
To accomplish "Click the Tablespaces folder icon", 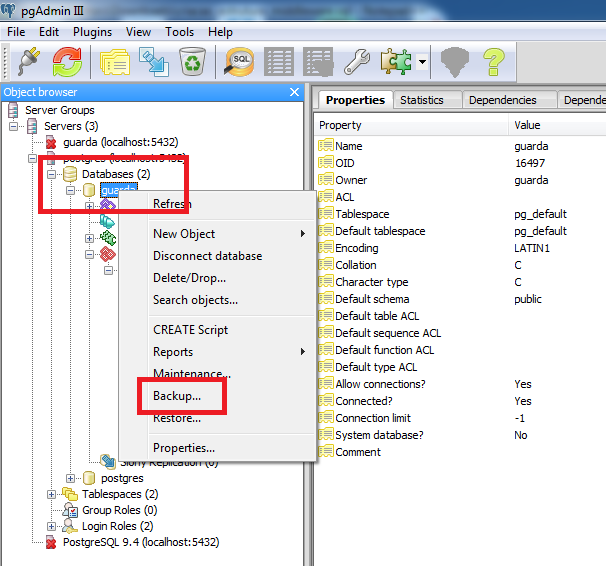I will pos(70,494).
